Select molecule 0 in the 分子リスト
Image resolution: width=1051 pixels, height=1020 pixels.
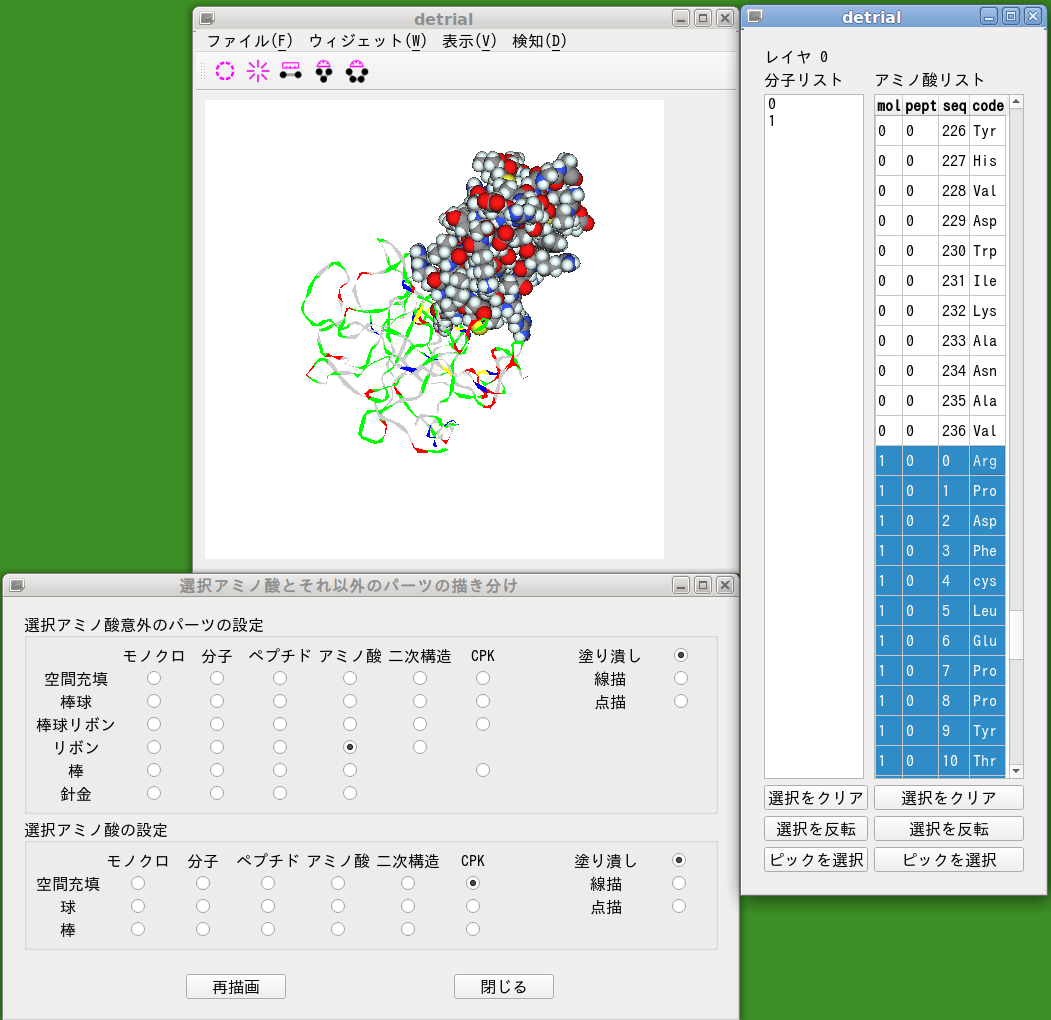point(772,104)
